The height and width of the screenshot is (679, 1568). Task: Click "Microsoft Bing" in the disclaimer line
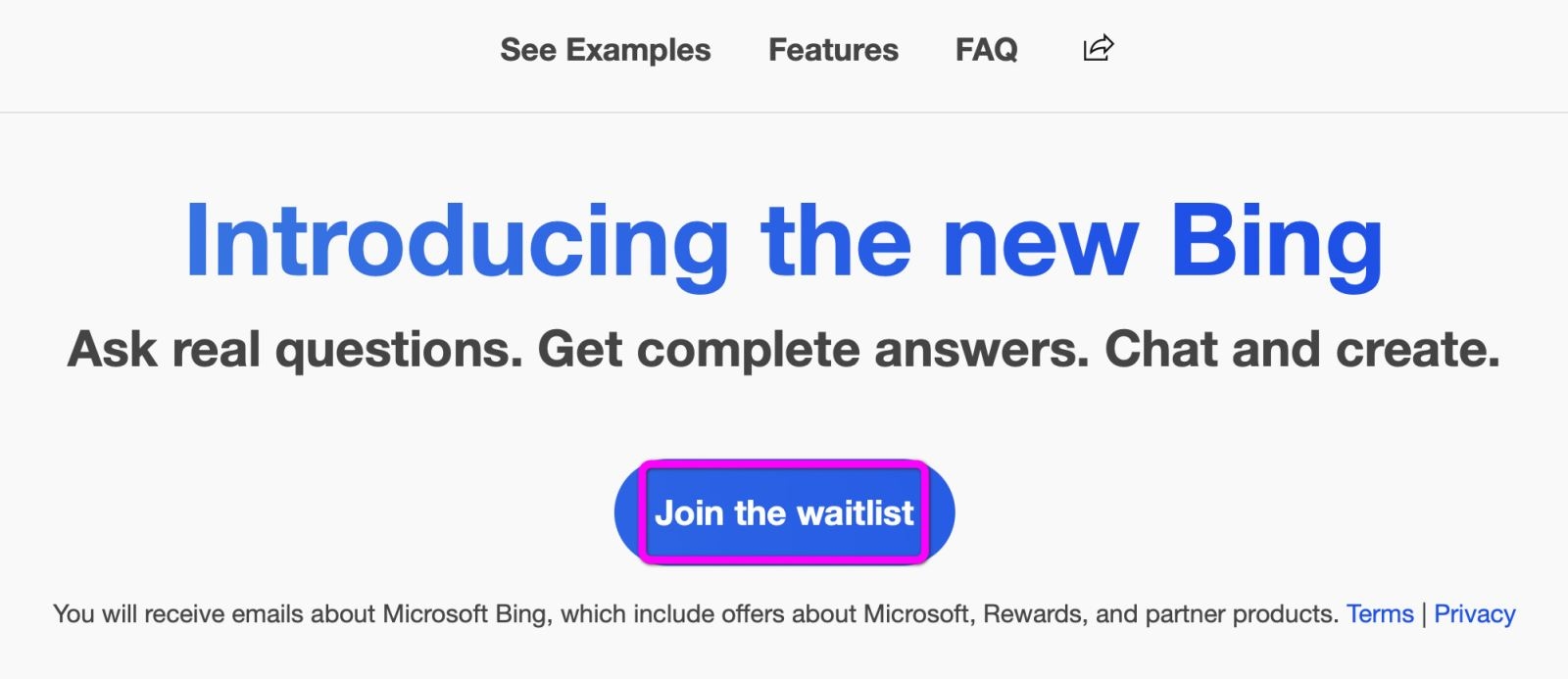[x=464, y=614]
